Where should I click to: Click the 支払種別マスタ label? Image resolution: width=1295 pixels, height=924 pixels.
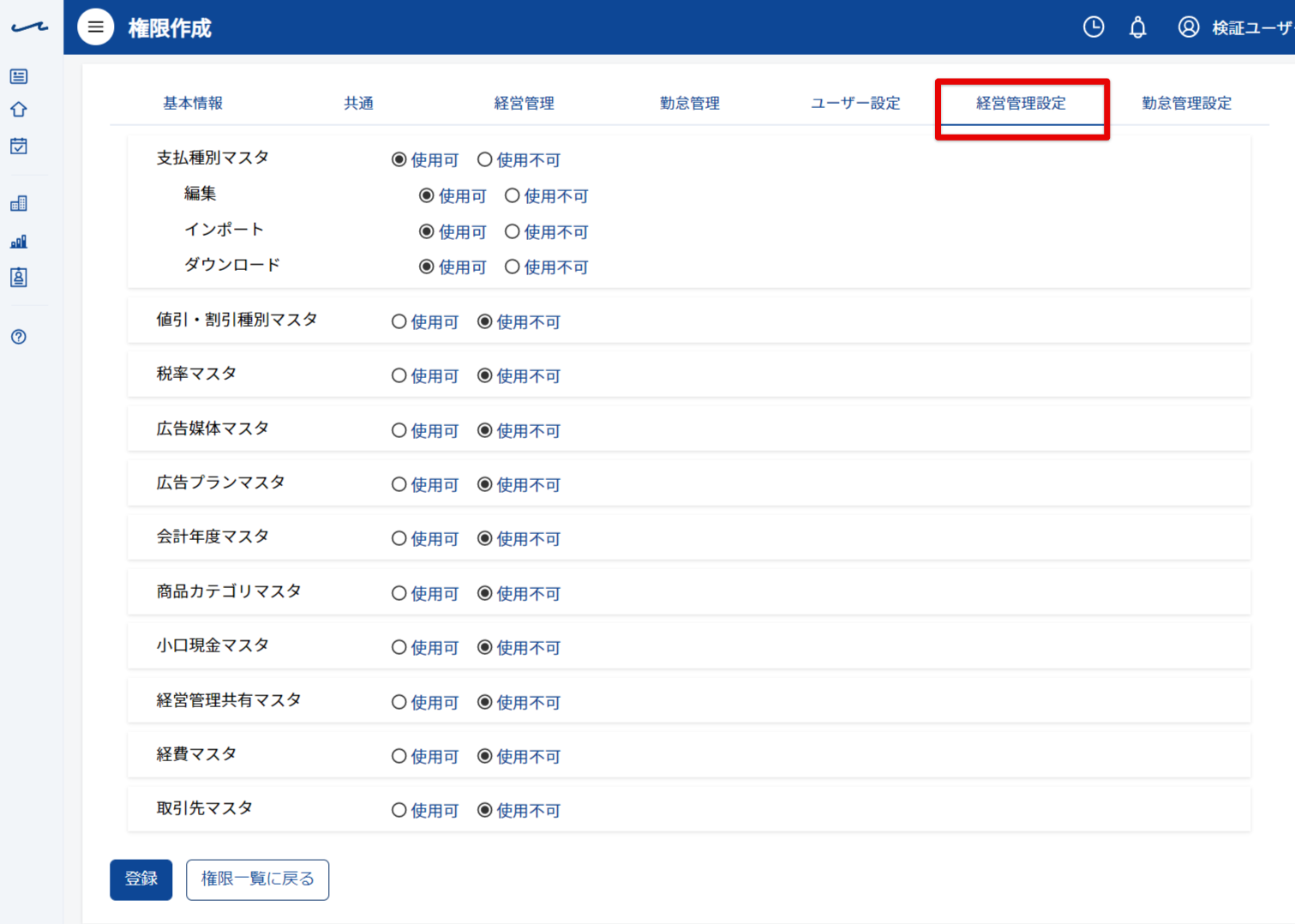(x=213, y=158)
